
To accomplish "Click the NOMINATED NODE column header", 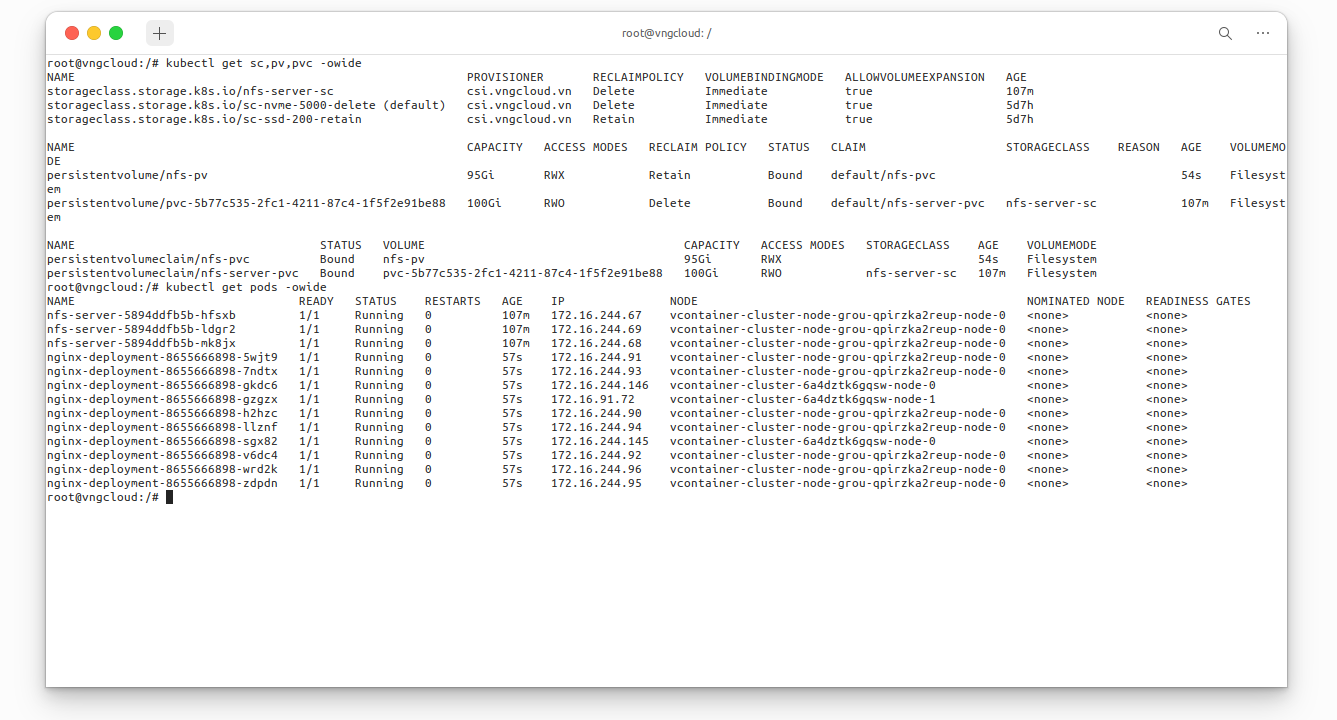I will 1075,301.
